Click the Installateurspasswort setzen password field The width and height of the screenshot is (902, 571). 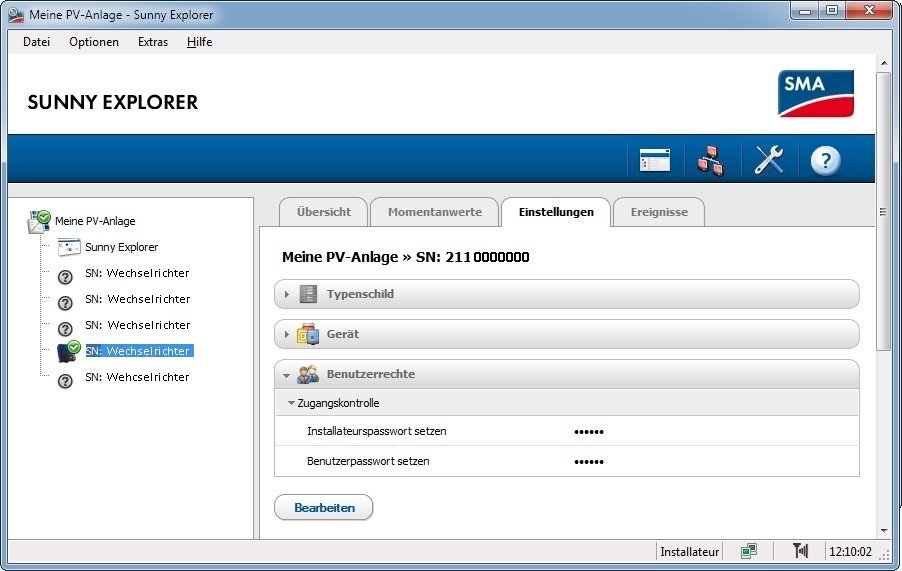[x=588, y=432]
